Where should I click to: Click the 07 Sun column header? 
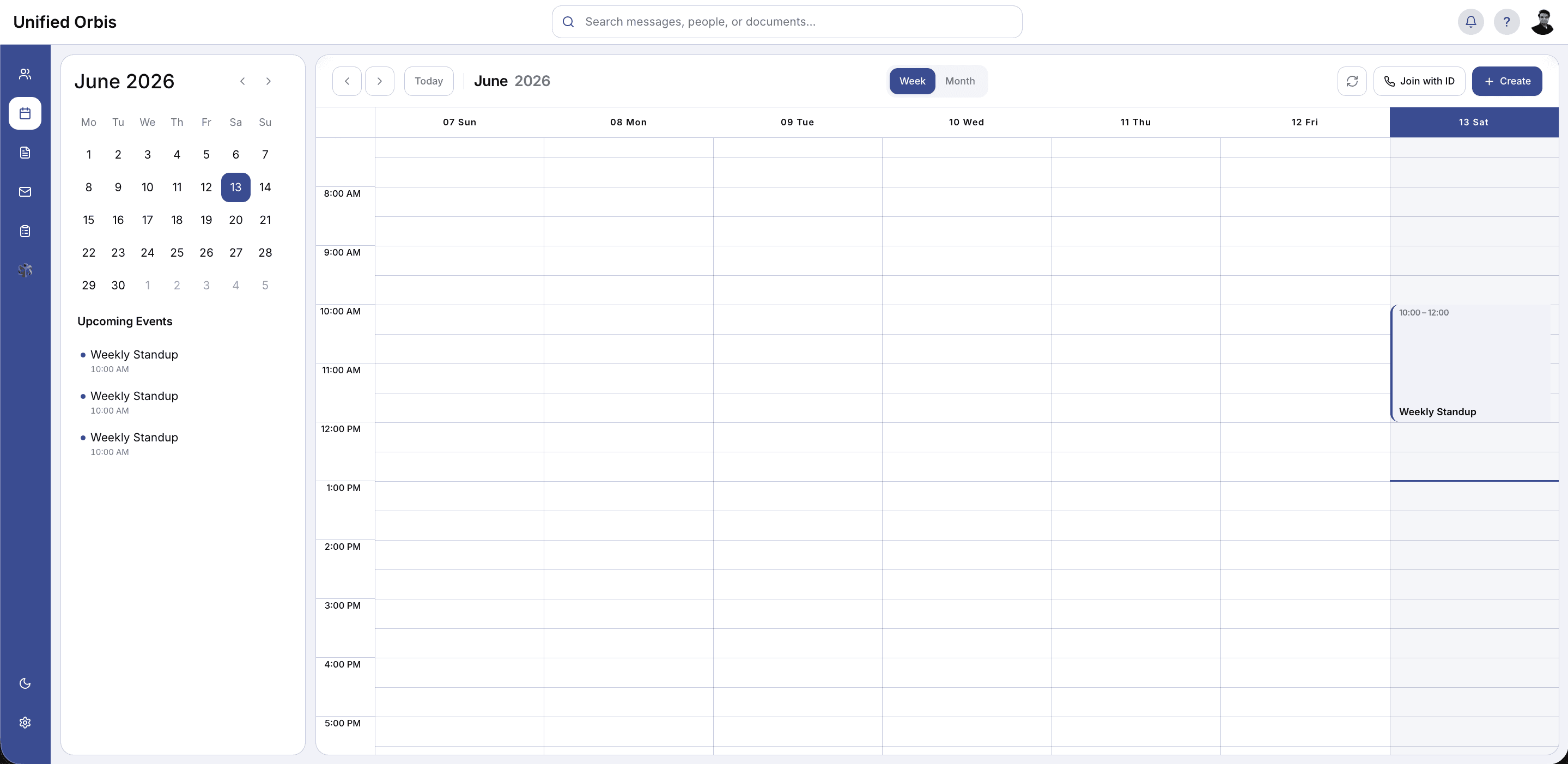[460, 123]
